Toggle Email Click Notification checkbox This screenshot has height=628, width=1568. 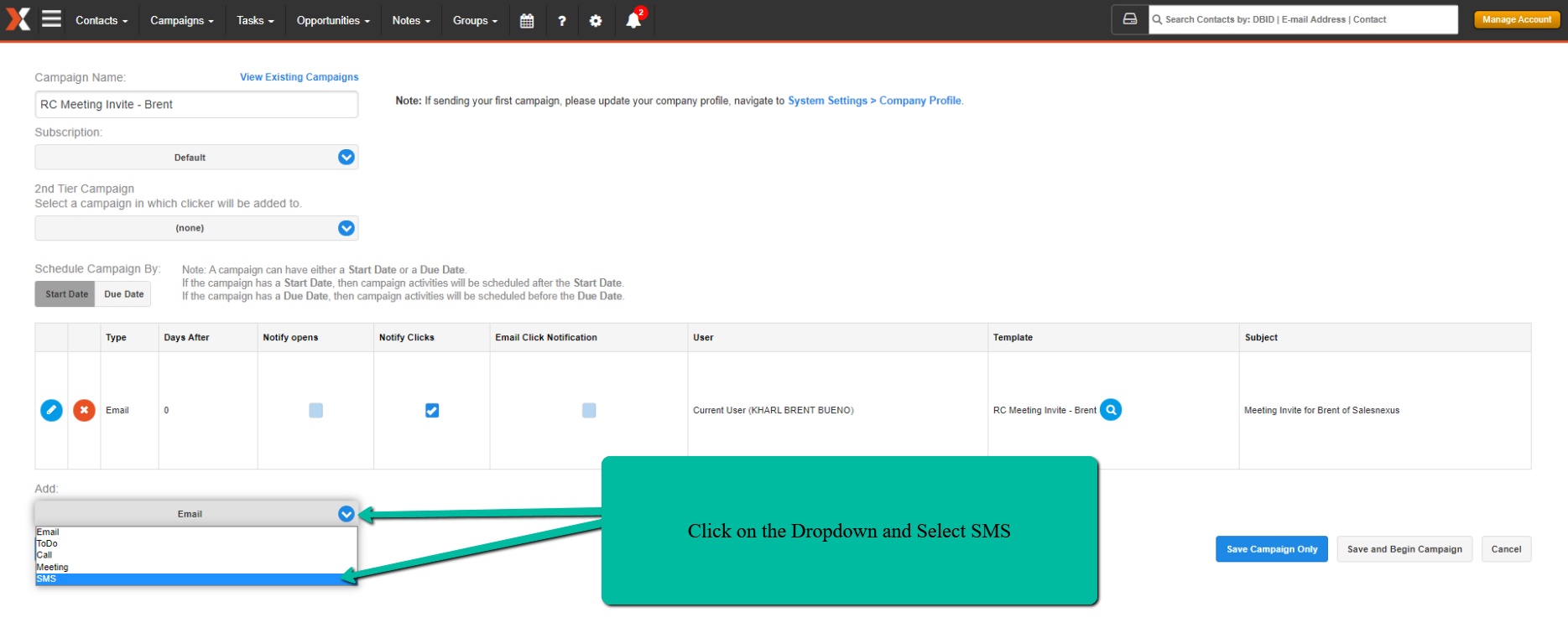point(589,410)
